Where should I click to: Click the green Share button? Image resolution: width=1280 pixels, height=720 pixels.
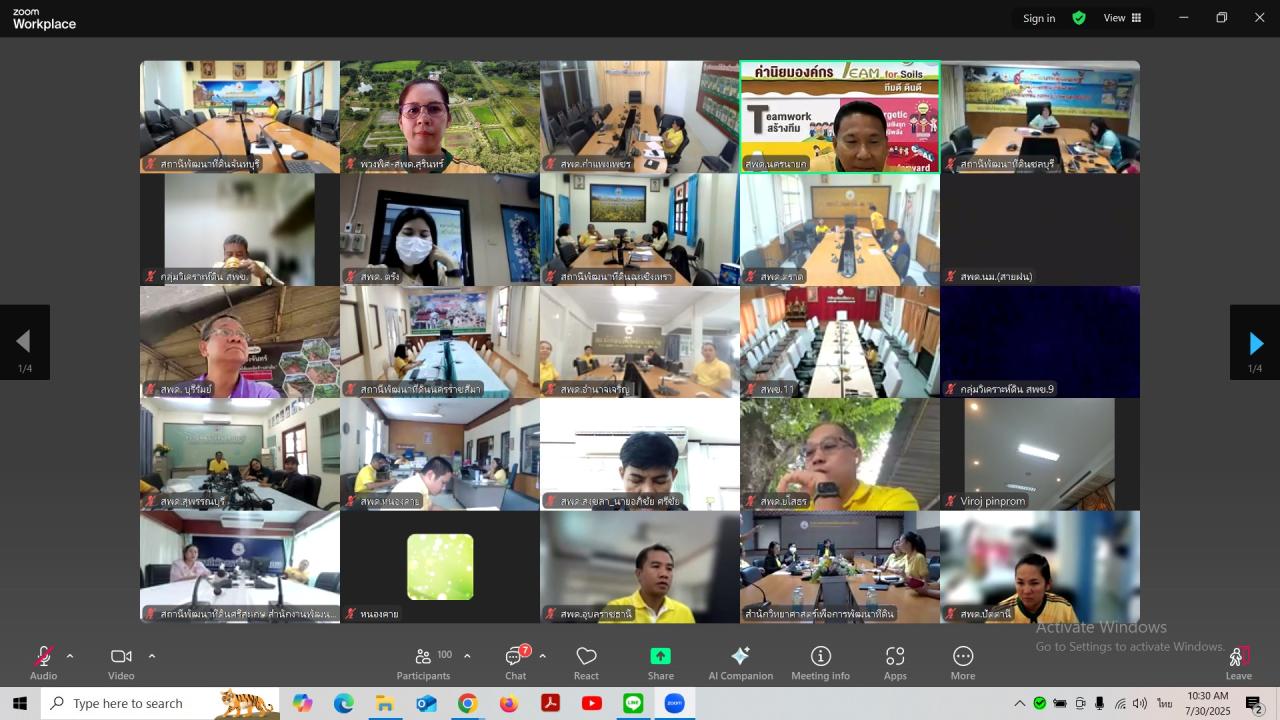click(x=660, y=655)
